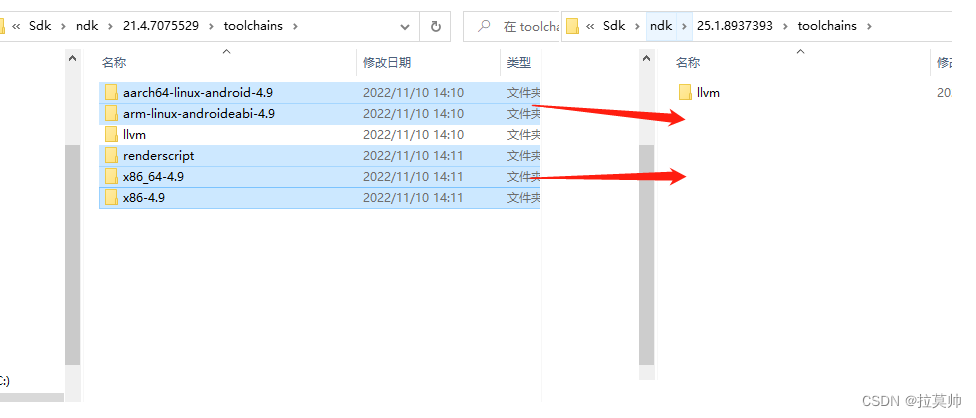The image size is (976, 418).
Task: Expand chevron after Sdk in right address bar
Action: coord(636,26)
